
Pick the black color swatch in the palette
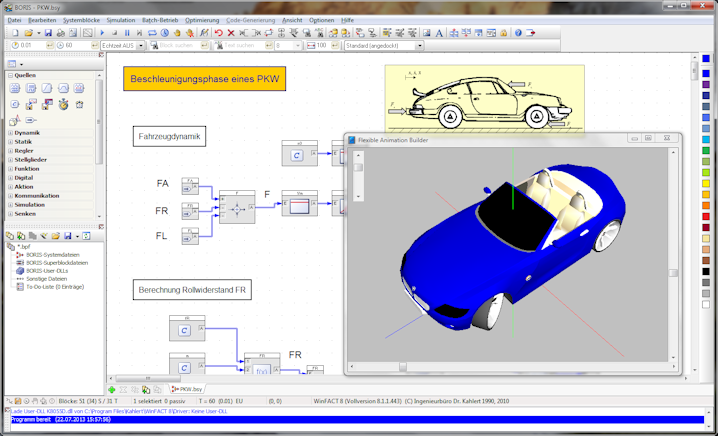click(706, 272)
